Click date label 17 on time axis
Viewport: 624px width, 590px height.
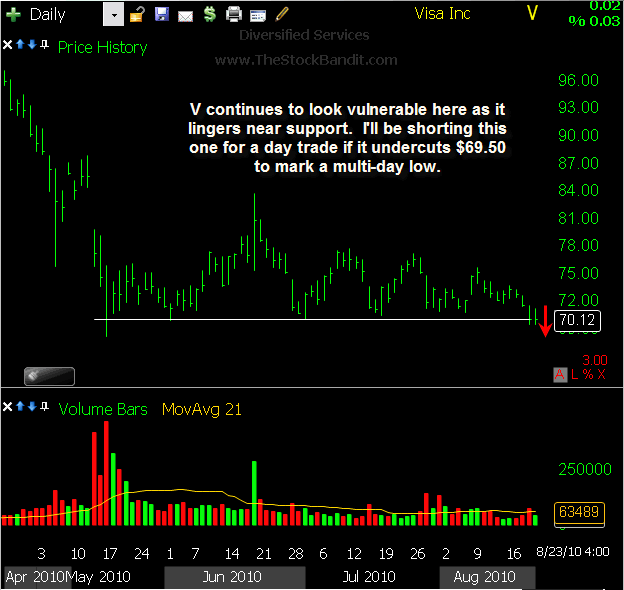coord(110,554)
